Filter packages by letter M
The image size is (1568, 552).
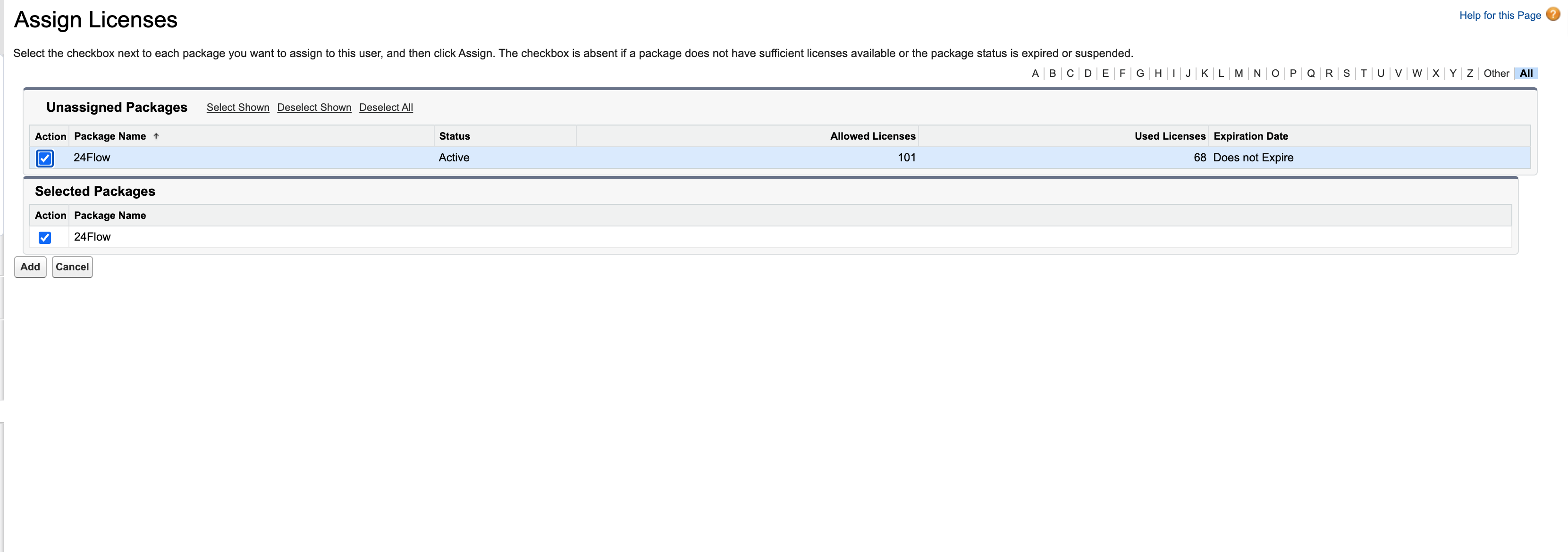pos(1239,73)
